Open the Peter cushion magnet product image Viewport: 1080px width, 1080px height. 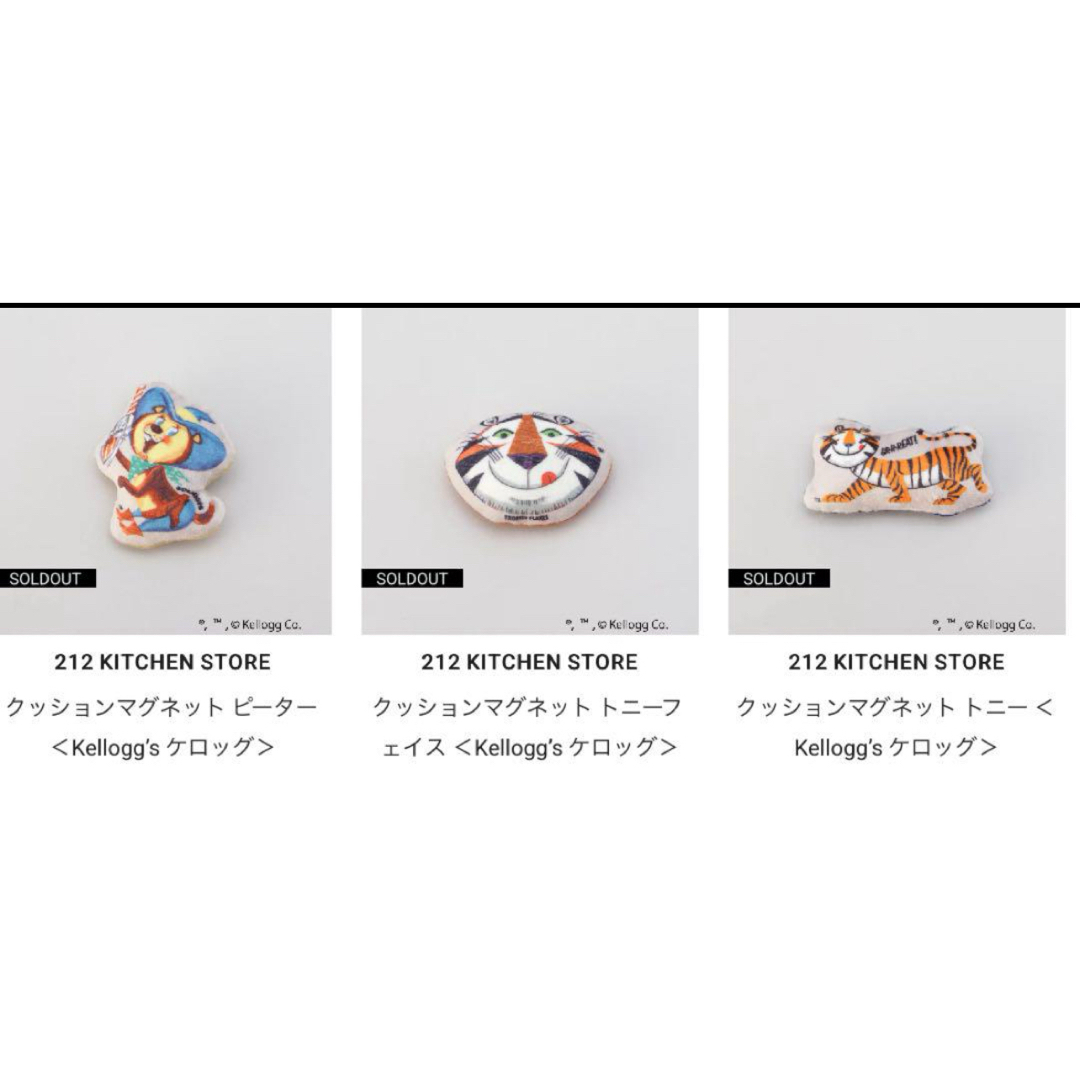click(x=165, y=471)
